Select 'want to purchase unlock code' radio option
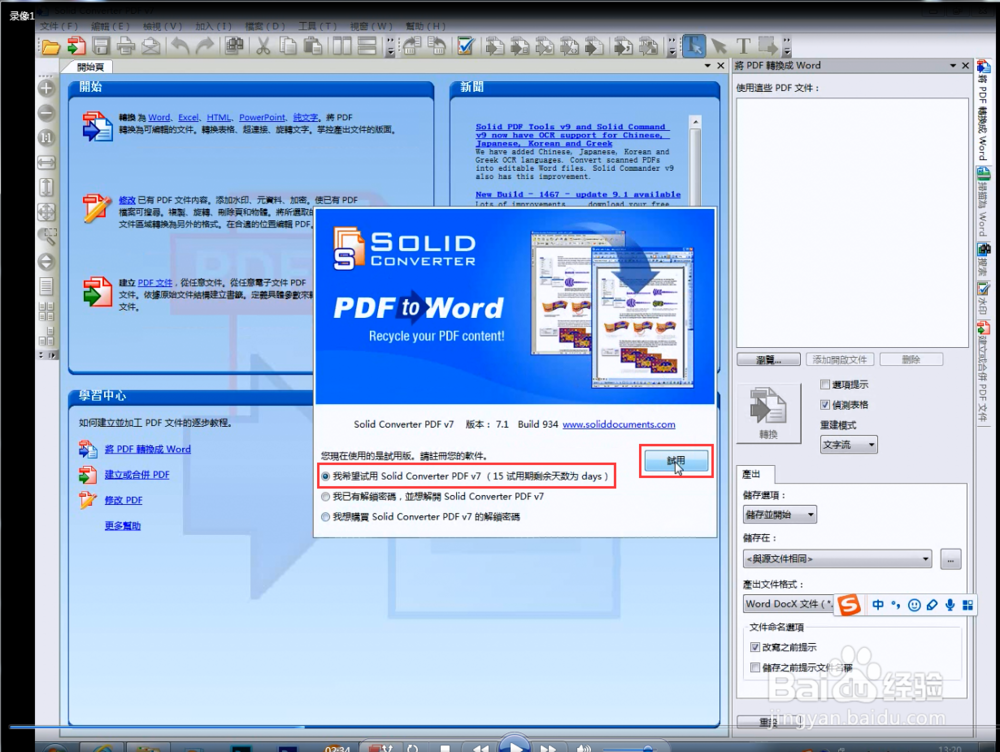The height and width of the screenshot is (752, 1000). click(x=326, y=517)
